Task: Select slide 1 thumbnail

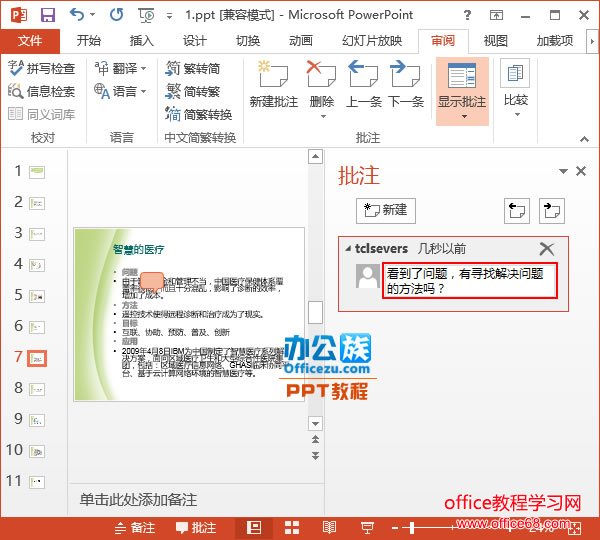Action: click(37, 172)
